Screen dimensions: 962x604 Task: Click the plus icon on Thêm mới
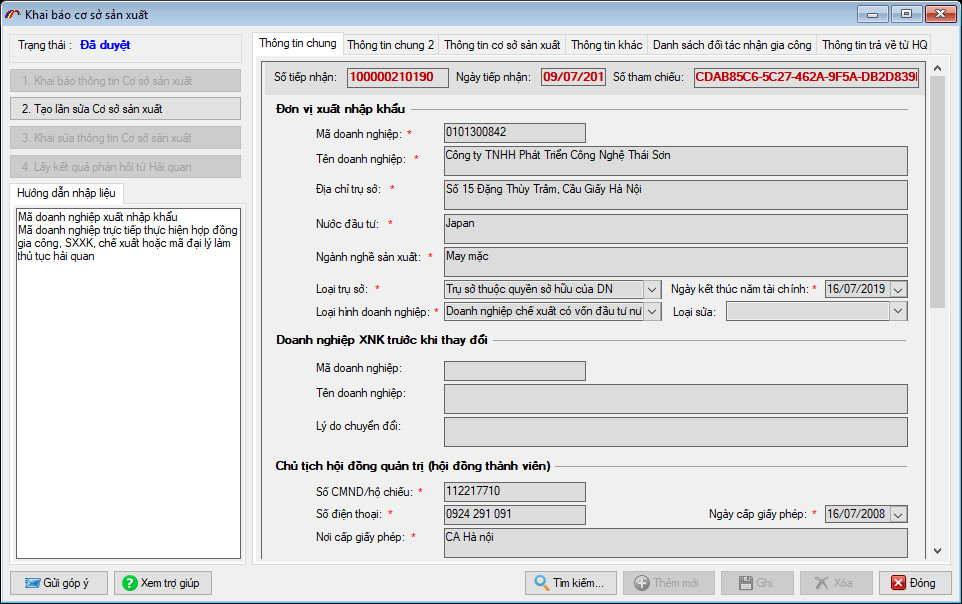pyautogui.click(x=642, y=583)
